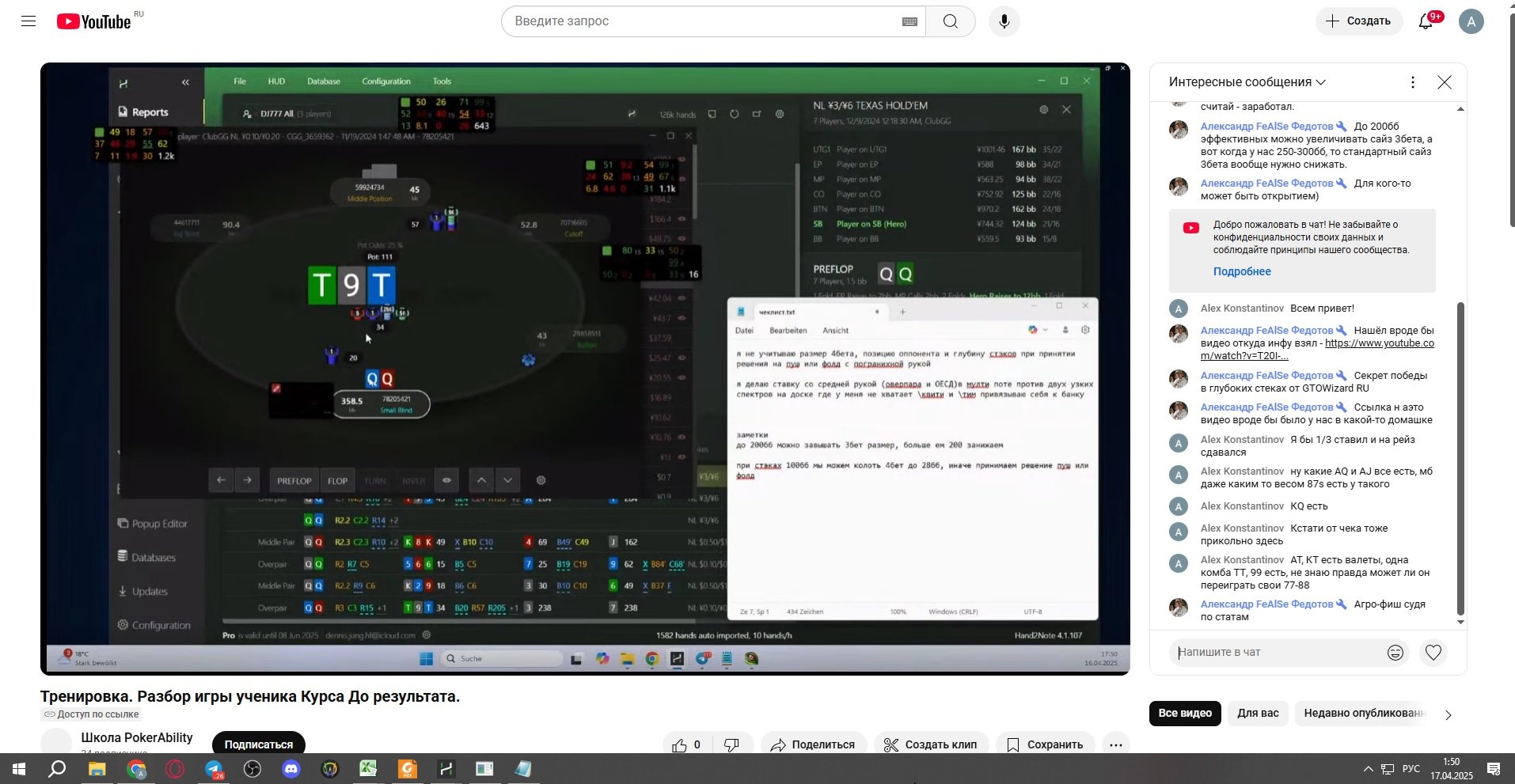Click the 'Всем привет!' chat message

coord(1322,309)
